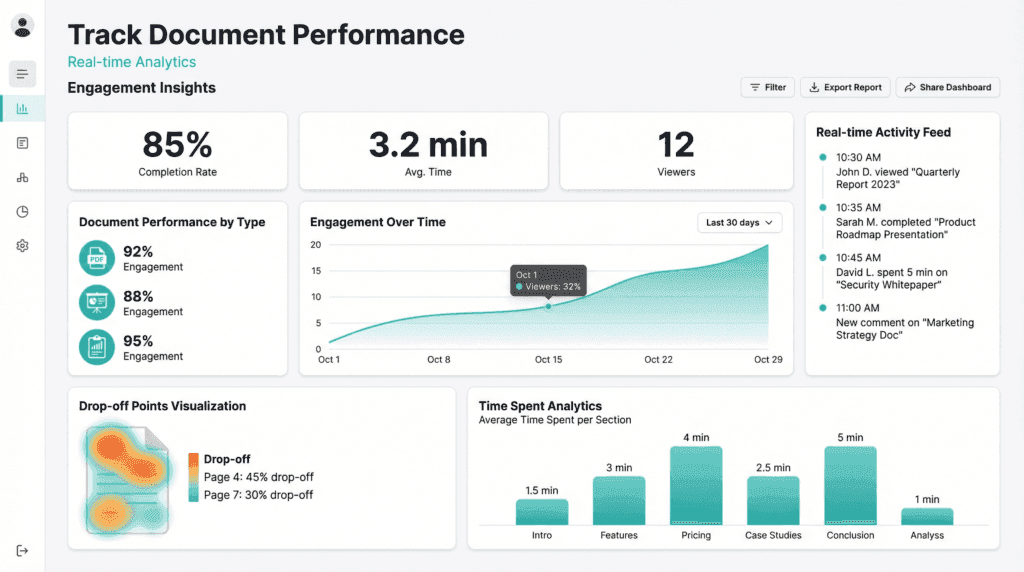
Task: Click the 88% Engagement value
Action: 138,296
